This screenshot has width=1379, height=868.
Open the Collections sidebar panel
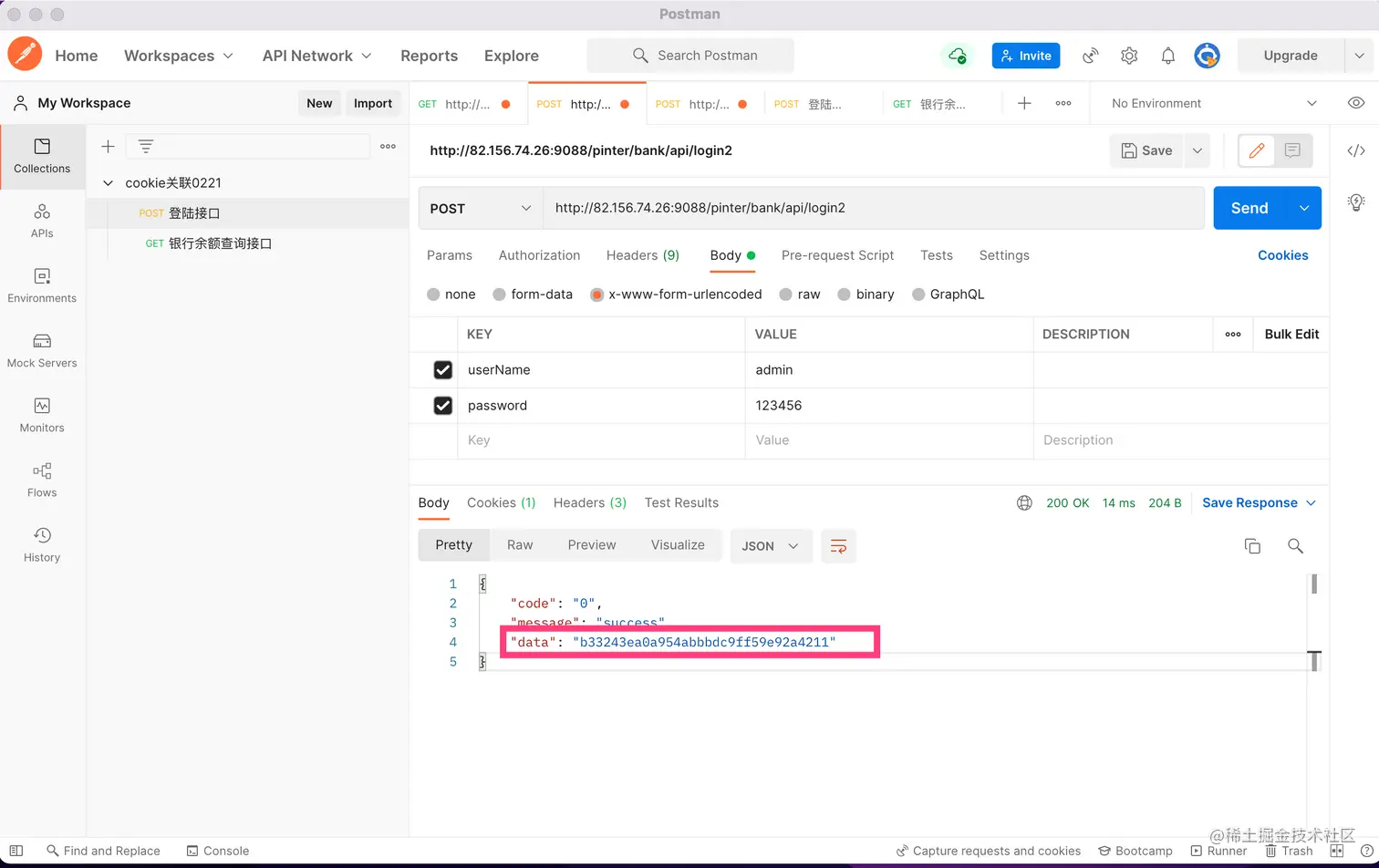click(42, 156)
